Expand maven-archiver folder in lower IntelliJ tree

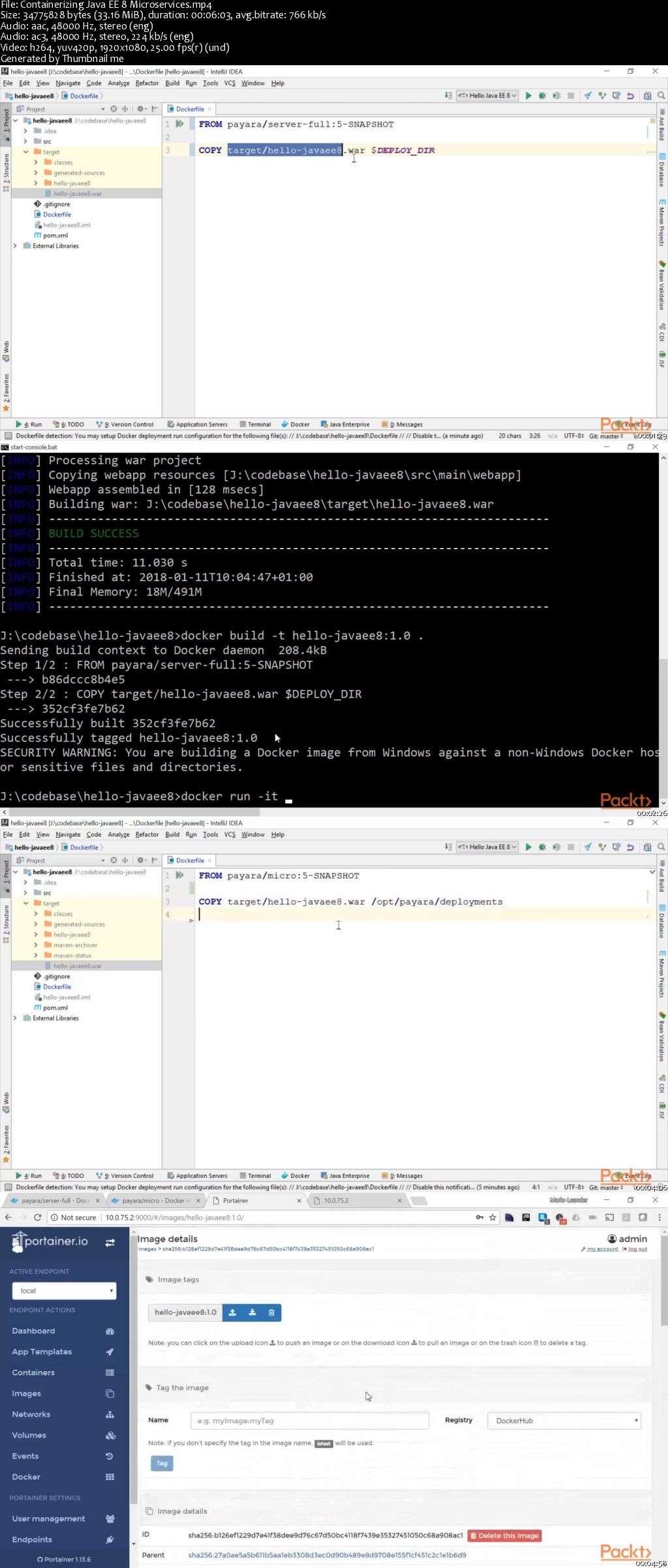[36, 945]
